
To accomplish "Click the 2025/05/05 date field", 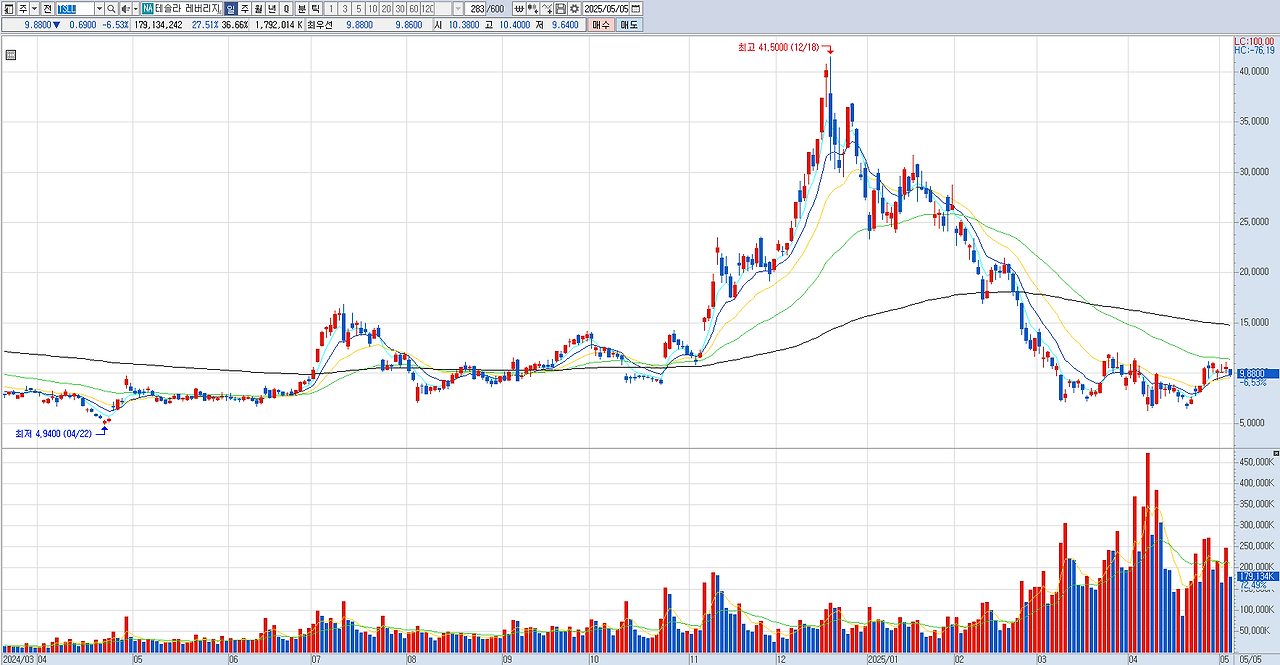I will [606, 9].
